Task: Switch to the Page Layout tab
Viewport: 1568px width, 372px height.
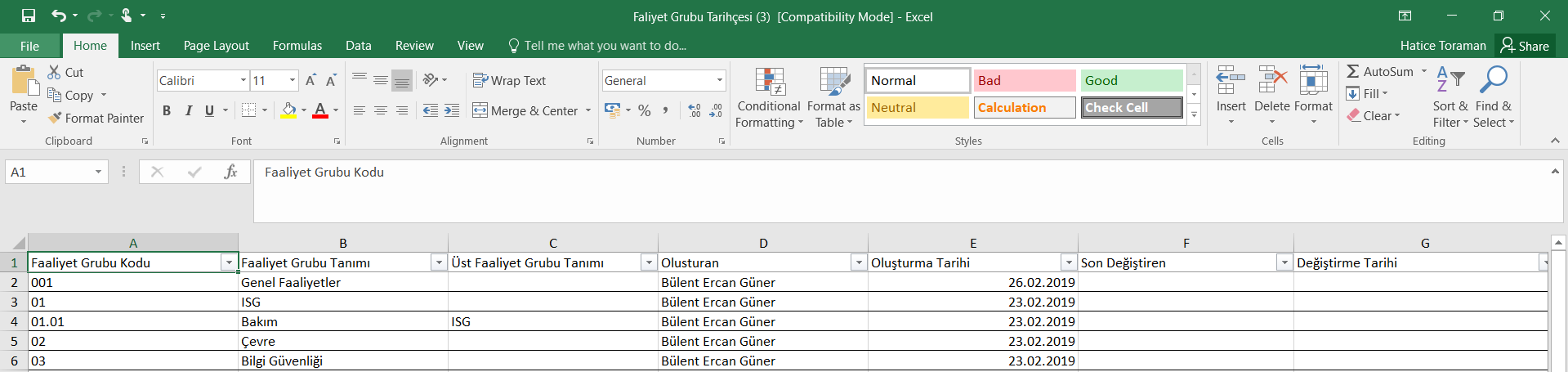Action: tap(216, 46)
